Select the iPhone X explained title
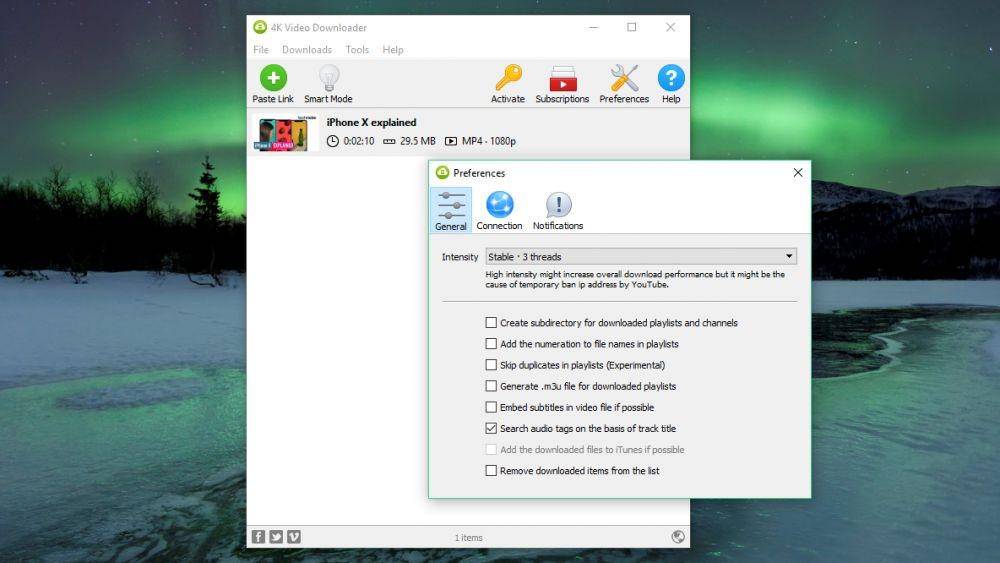This screenshot has width=1000, height=563. [371, 122]
